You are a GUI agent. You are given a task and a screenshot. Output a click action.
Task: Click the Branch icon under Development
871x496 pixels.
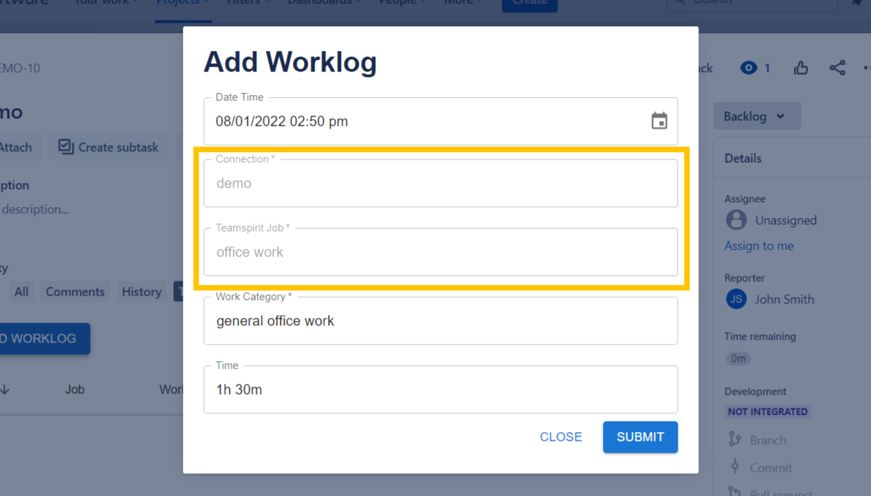[735, 439]
